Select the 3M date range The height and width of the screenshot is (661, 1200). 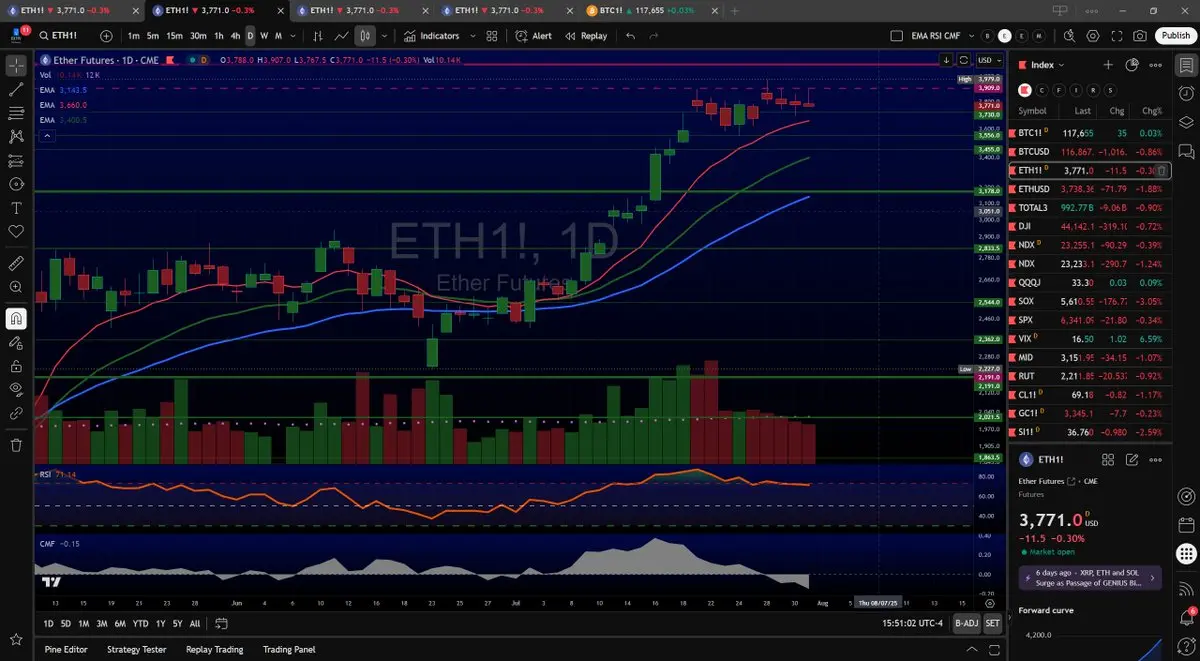101,623
